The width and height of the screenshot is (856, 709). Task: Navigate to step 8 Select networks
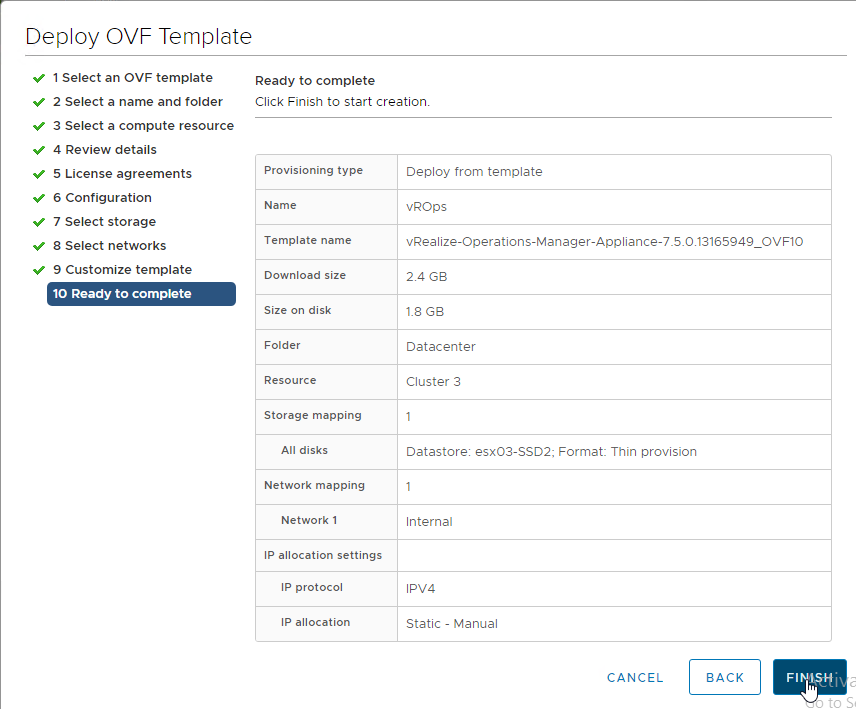(x=109, y=246)
